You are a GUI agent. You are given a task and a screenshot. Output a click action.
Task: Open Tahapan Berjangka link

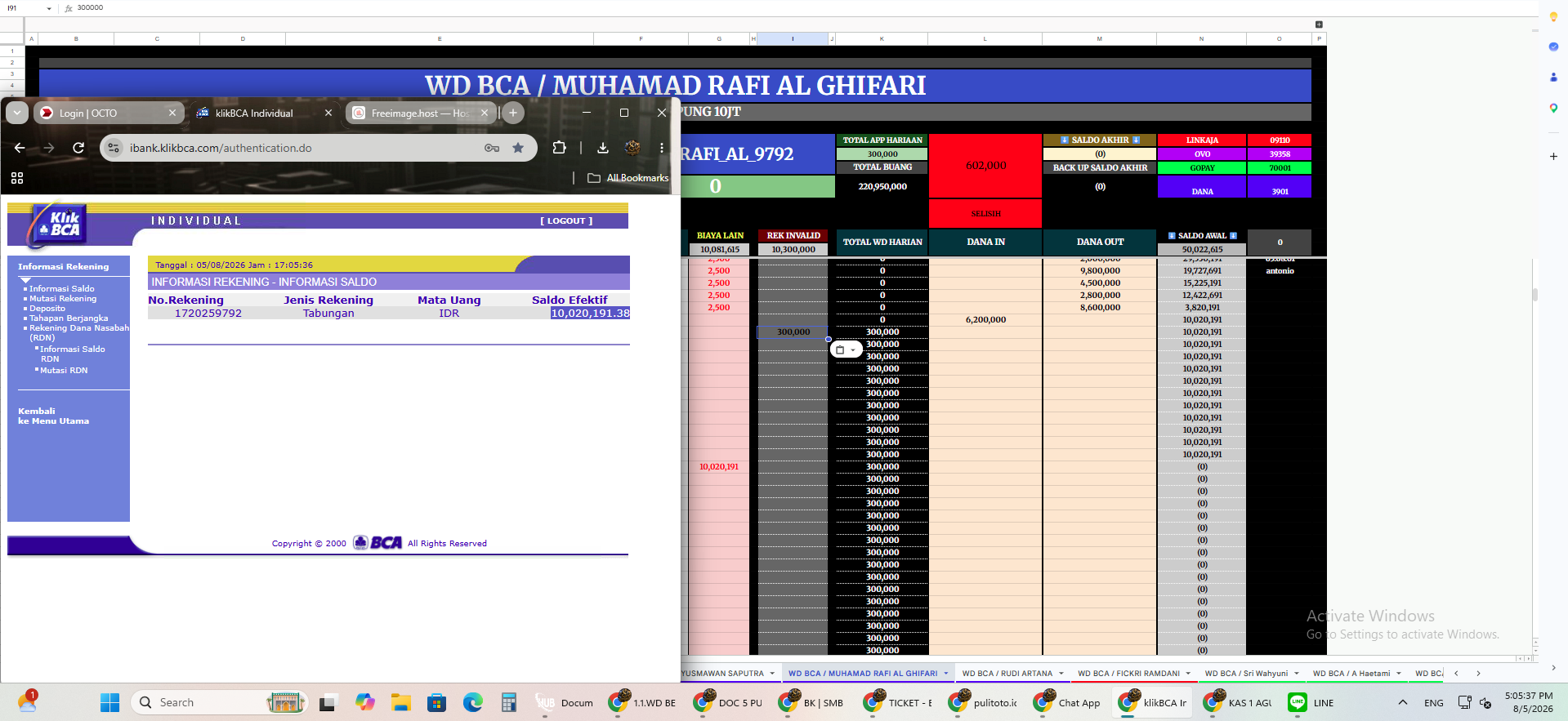(x=69, y=318)
